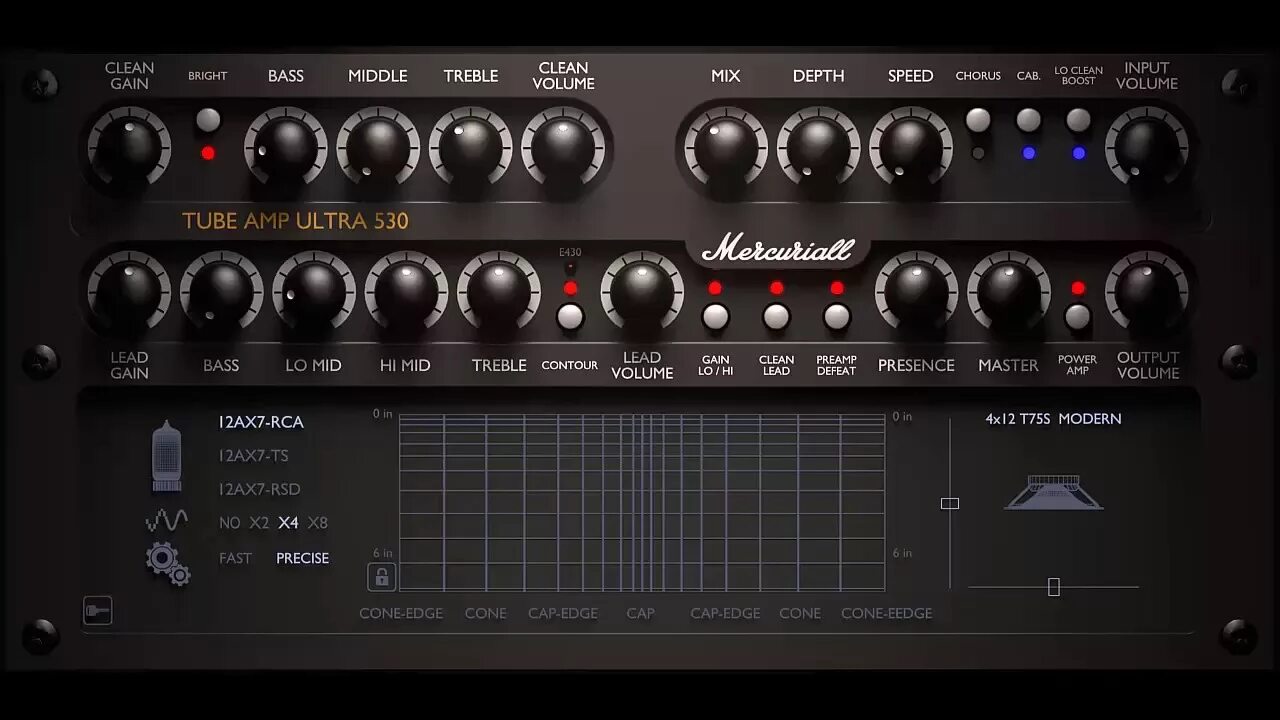Click the oversampling waveform icon

pyautogui.click(x=166, y=521)
